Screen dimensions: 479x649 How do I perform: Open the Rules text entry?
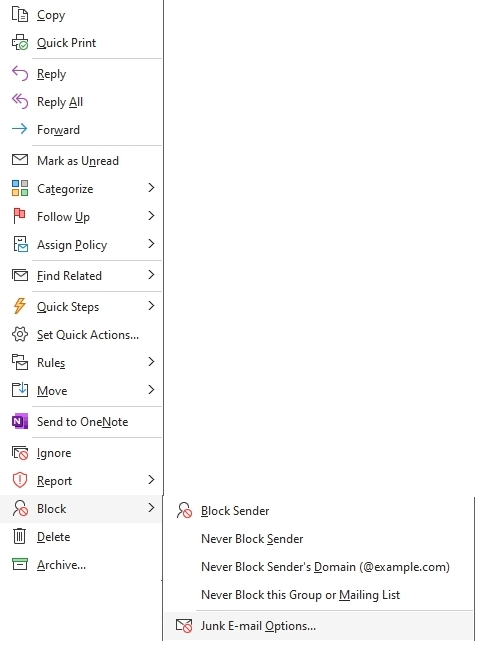[x=51, y=363]
